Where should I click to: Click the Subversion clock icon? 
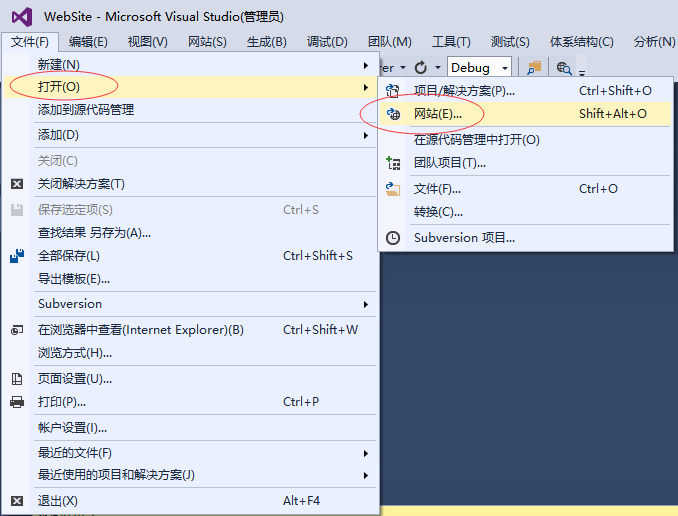[x=393, y=238]
